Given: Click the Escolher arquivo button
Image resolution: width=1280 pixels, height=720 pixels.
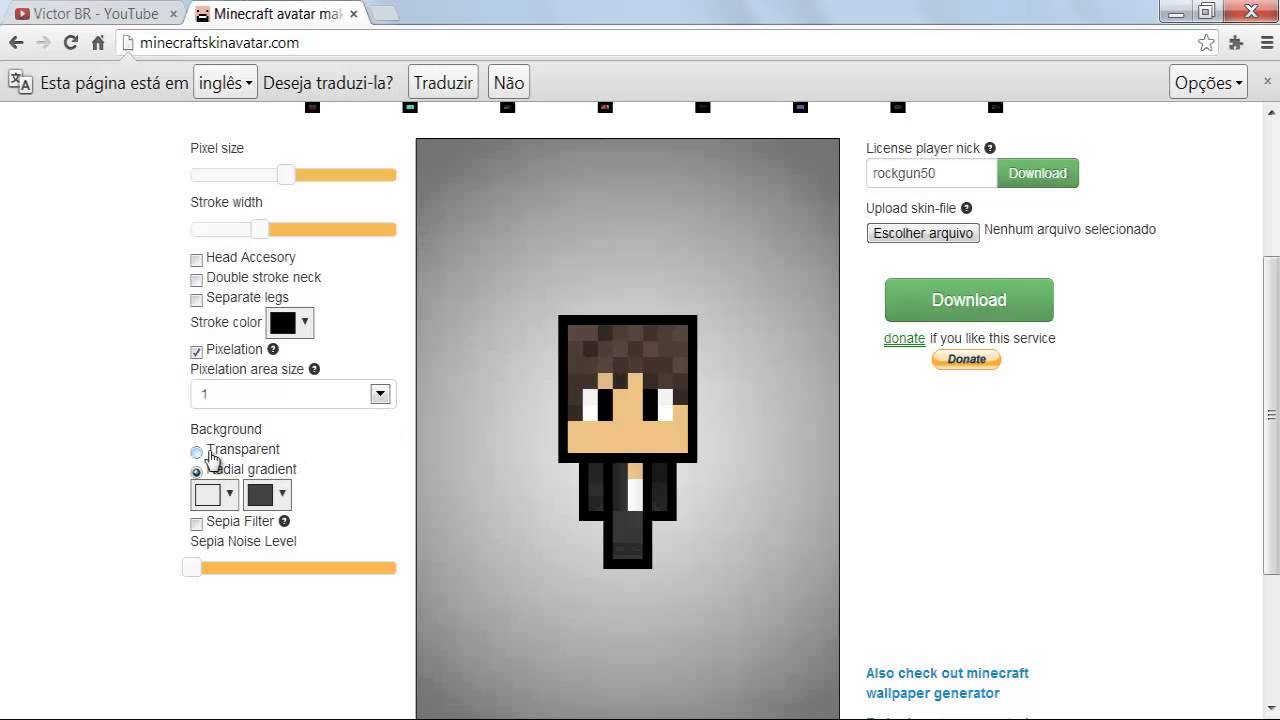Looking at the screenshot, I should coord(923,233).
